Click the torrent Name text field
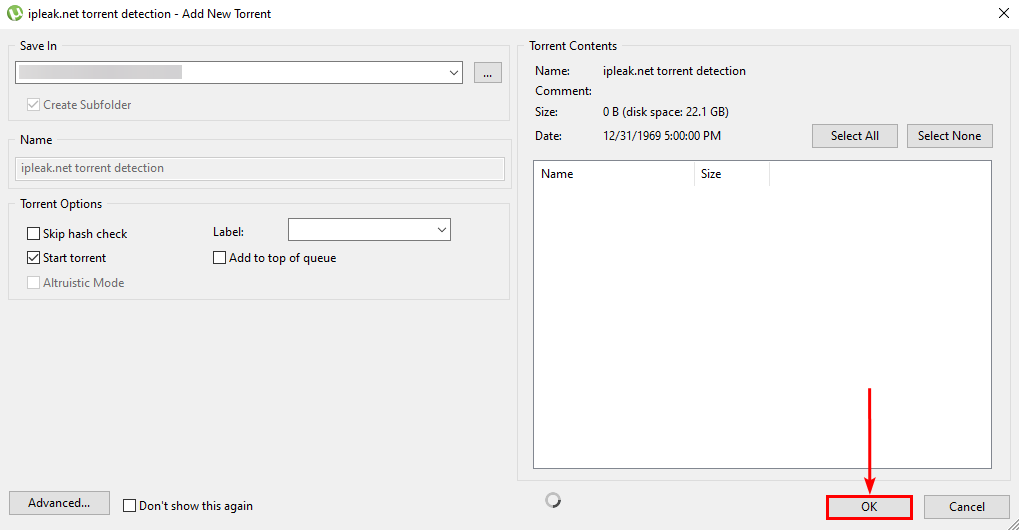This screenshot has height=530, width=1019. [x=260, y=168]
